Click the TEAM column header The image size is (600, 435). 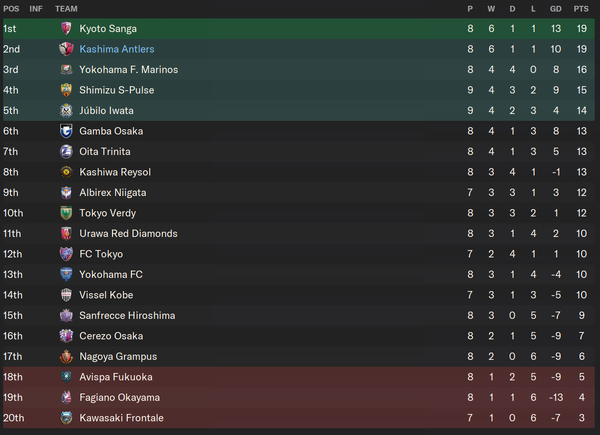66,9
